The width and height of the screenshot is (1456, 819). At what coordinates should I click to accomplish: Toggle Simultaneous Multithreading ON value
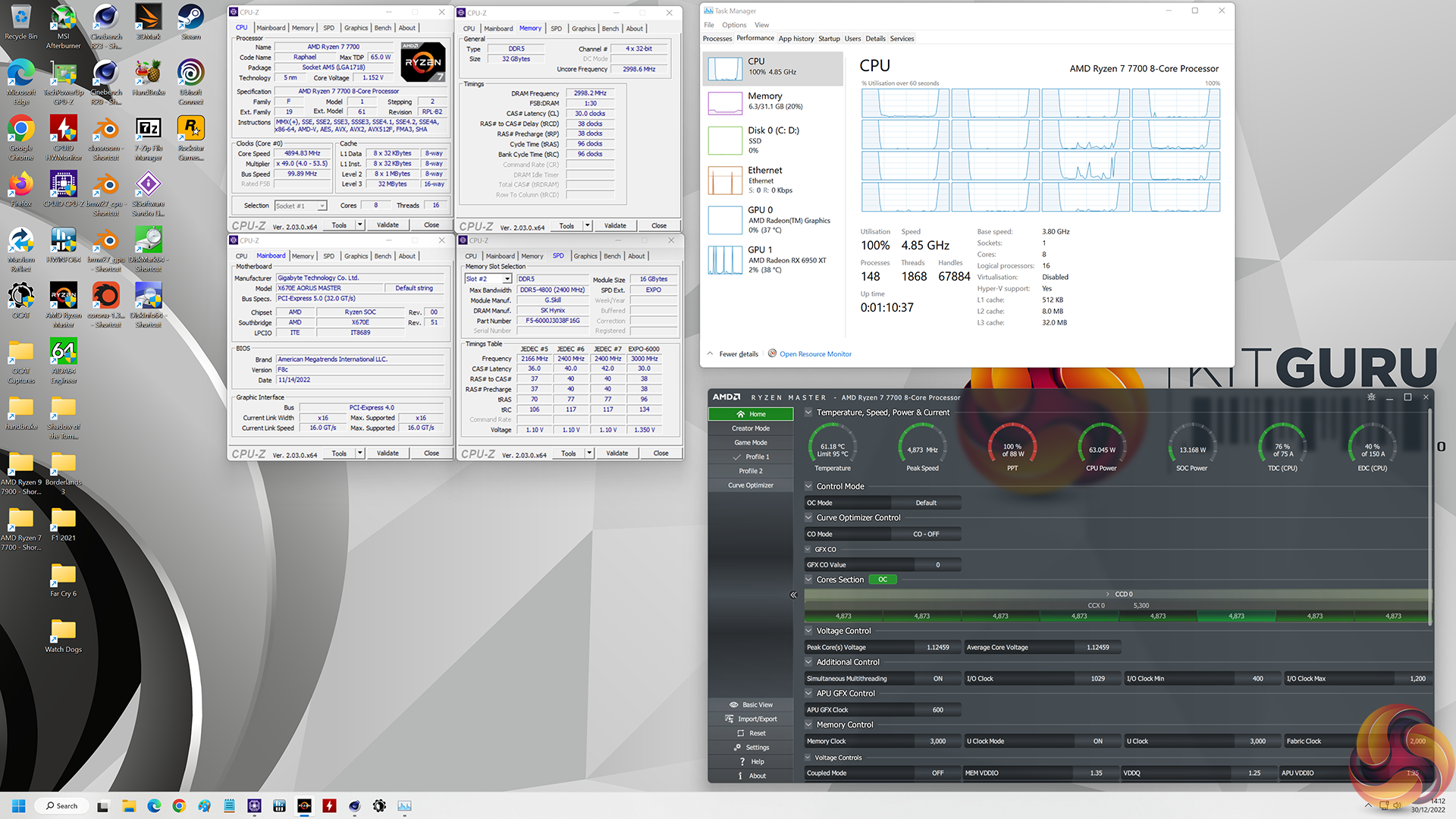point(937,679)
